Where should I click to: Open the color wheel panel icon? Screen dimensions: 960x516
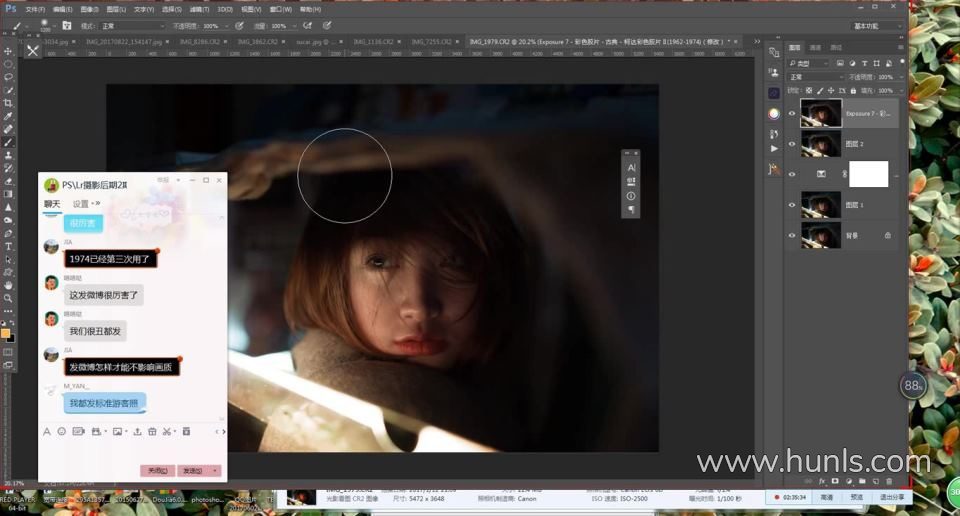click(774, 114)
